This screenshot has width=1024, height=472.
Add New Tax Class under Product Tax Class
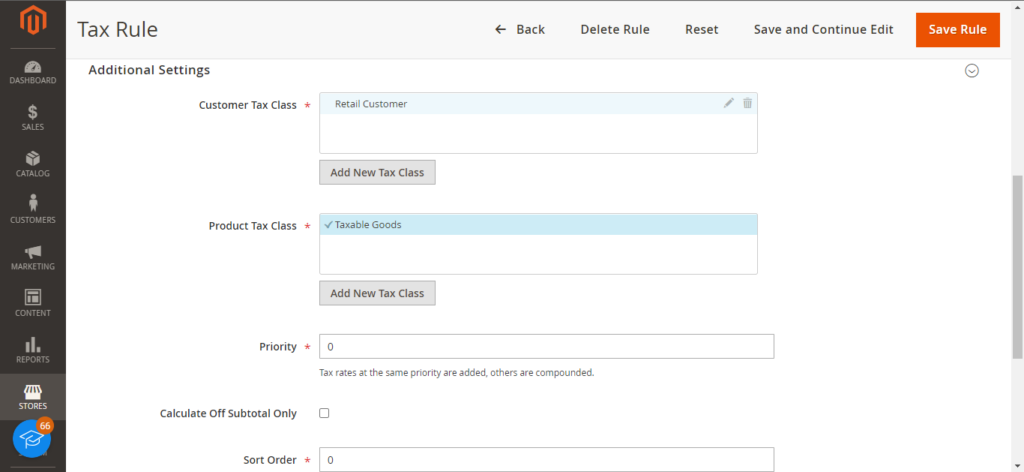[x=377, y=293]
